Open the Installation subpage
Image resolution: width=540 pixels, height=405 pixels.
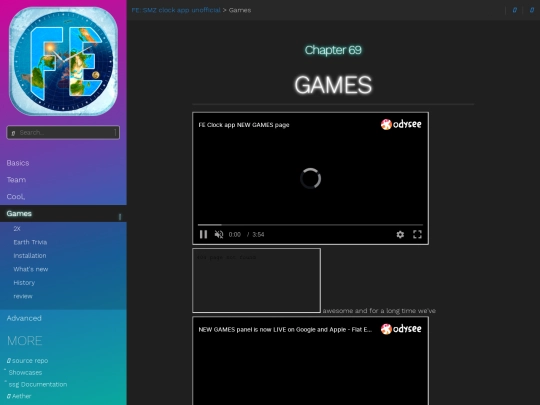[x=30, y=256]
